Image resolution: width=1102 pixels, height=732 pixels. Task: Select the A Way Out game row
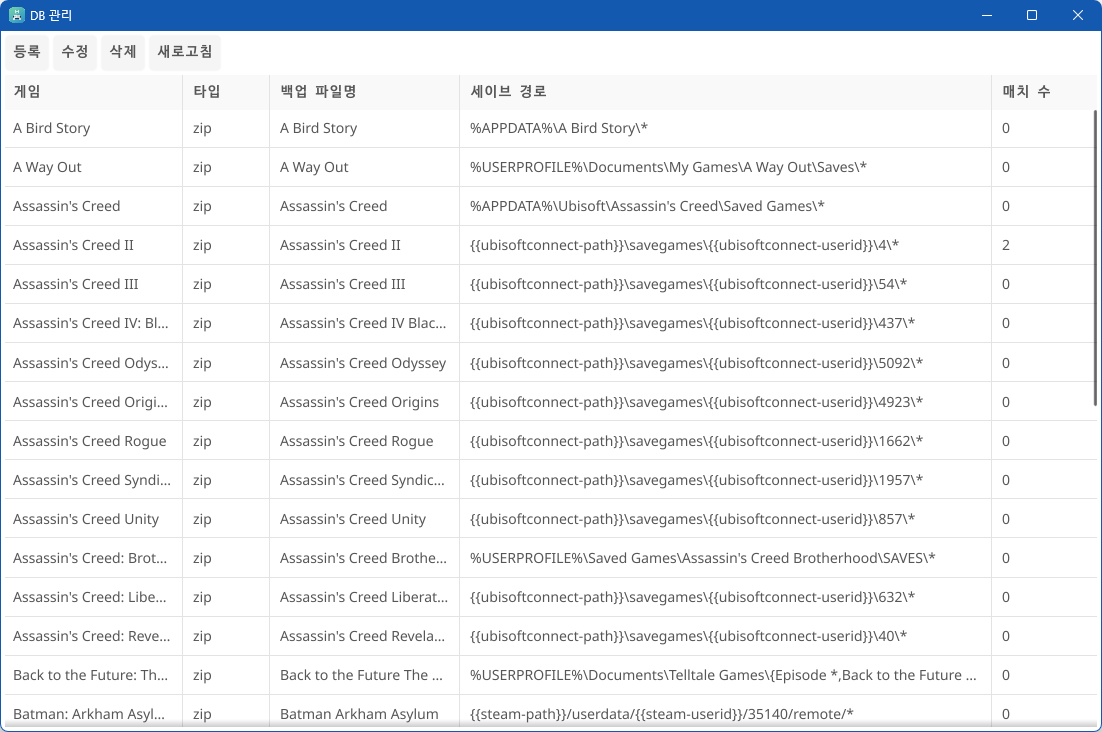[x=551, y=167]
